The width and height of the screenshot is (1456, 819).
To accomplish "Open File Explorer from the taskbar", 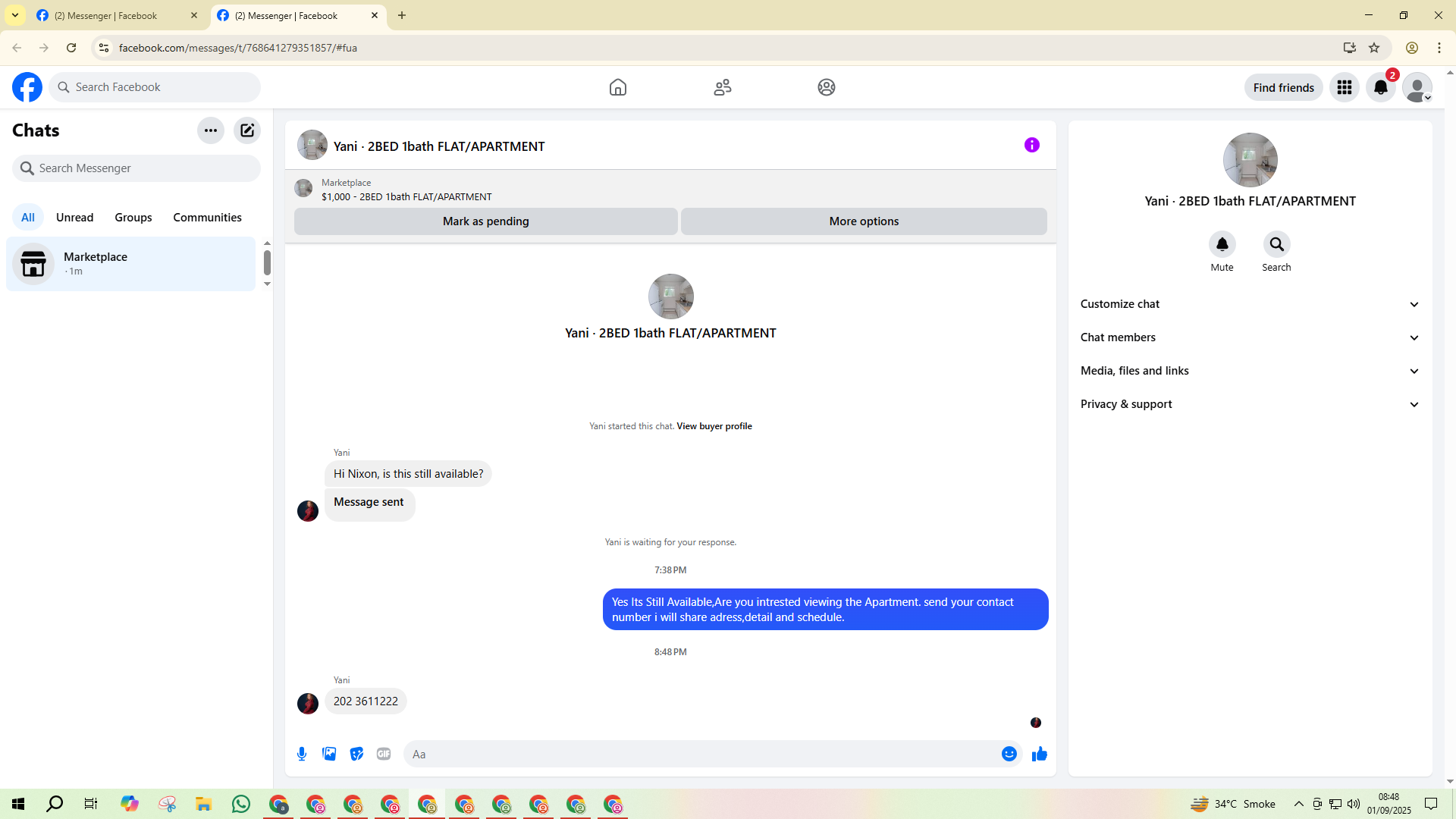I will 203,804.
